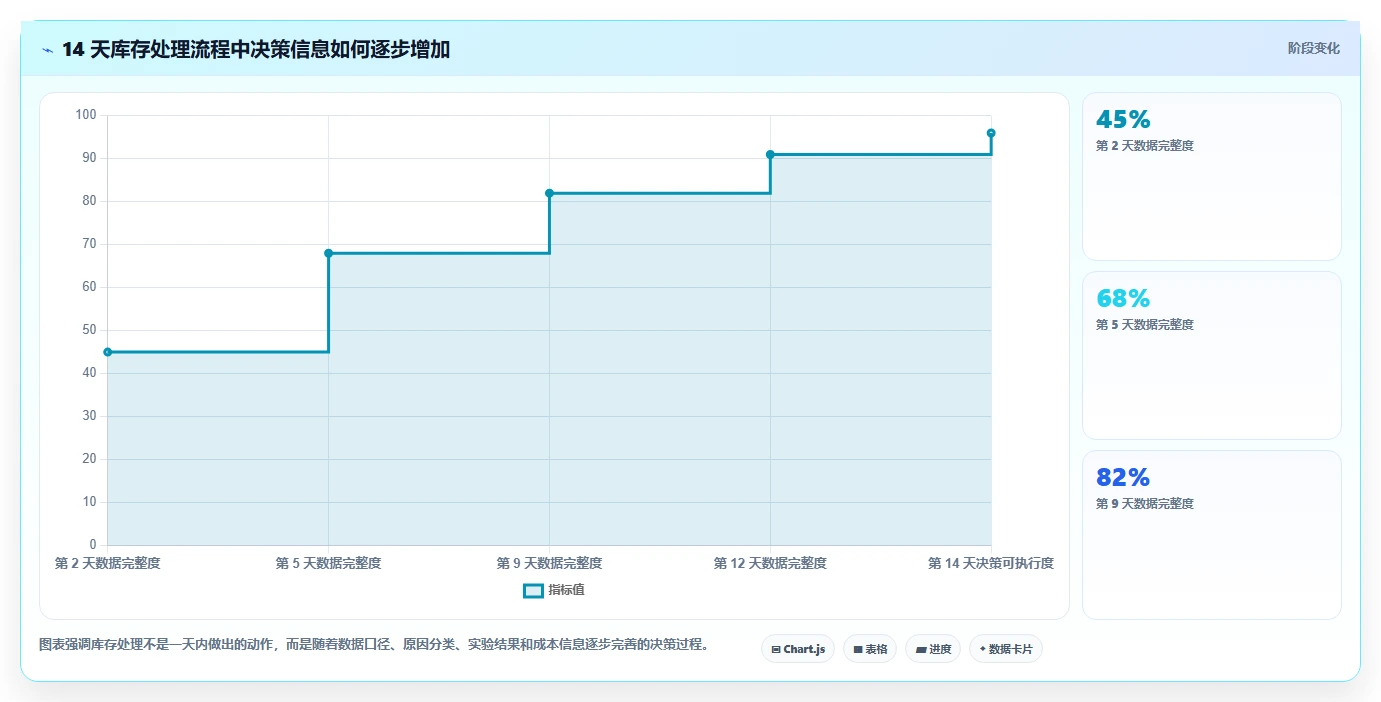
Task: Click the y-axis value 50
Action: [89, 330]
